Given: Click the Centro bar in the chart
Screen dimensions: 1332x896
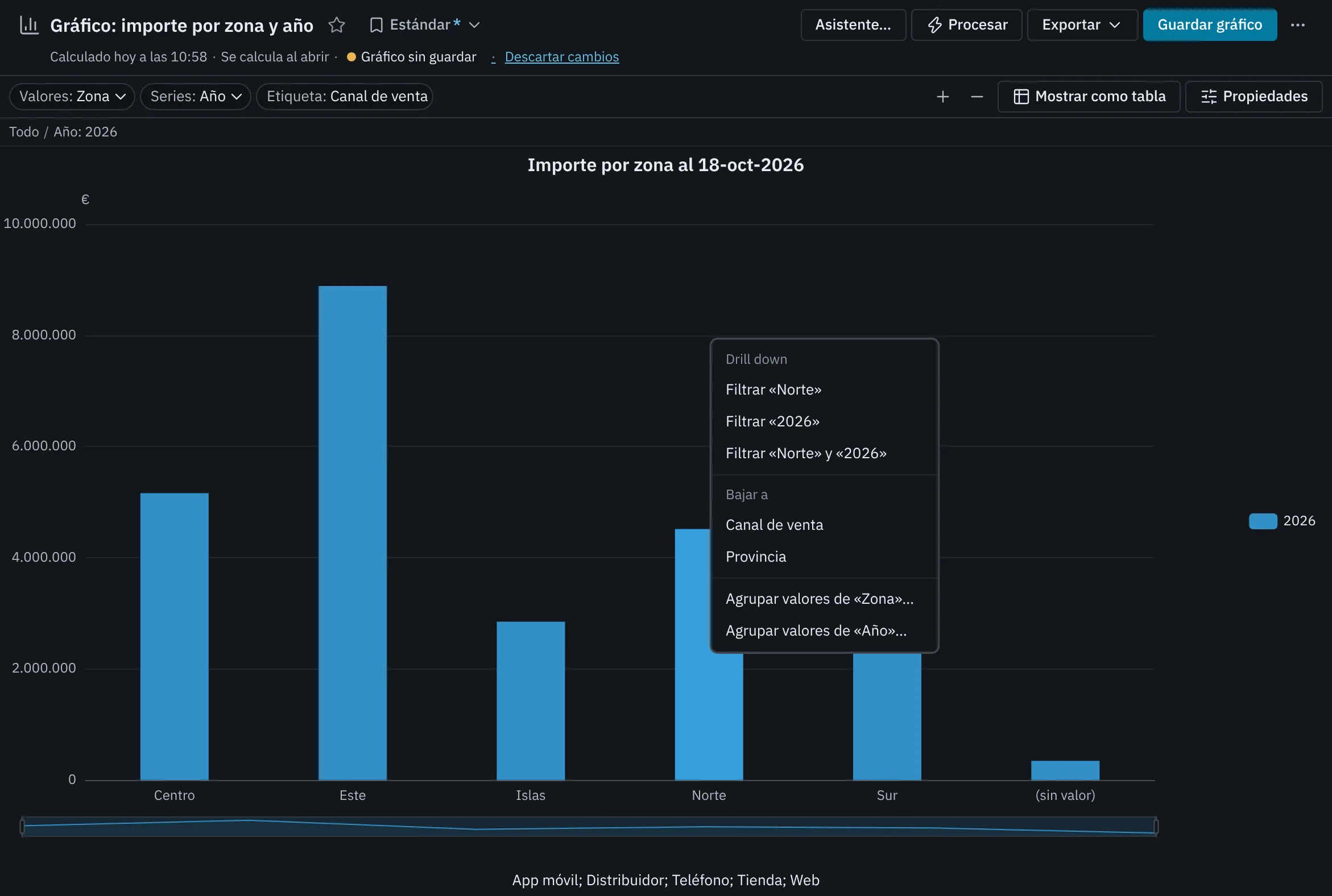Looking at the screenshot, I should click(175, 637).
